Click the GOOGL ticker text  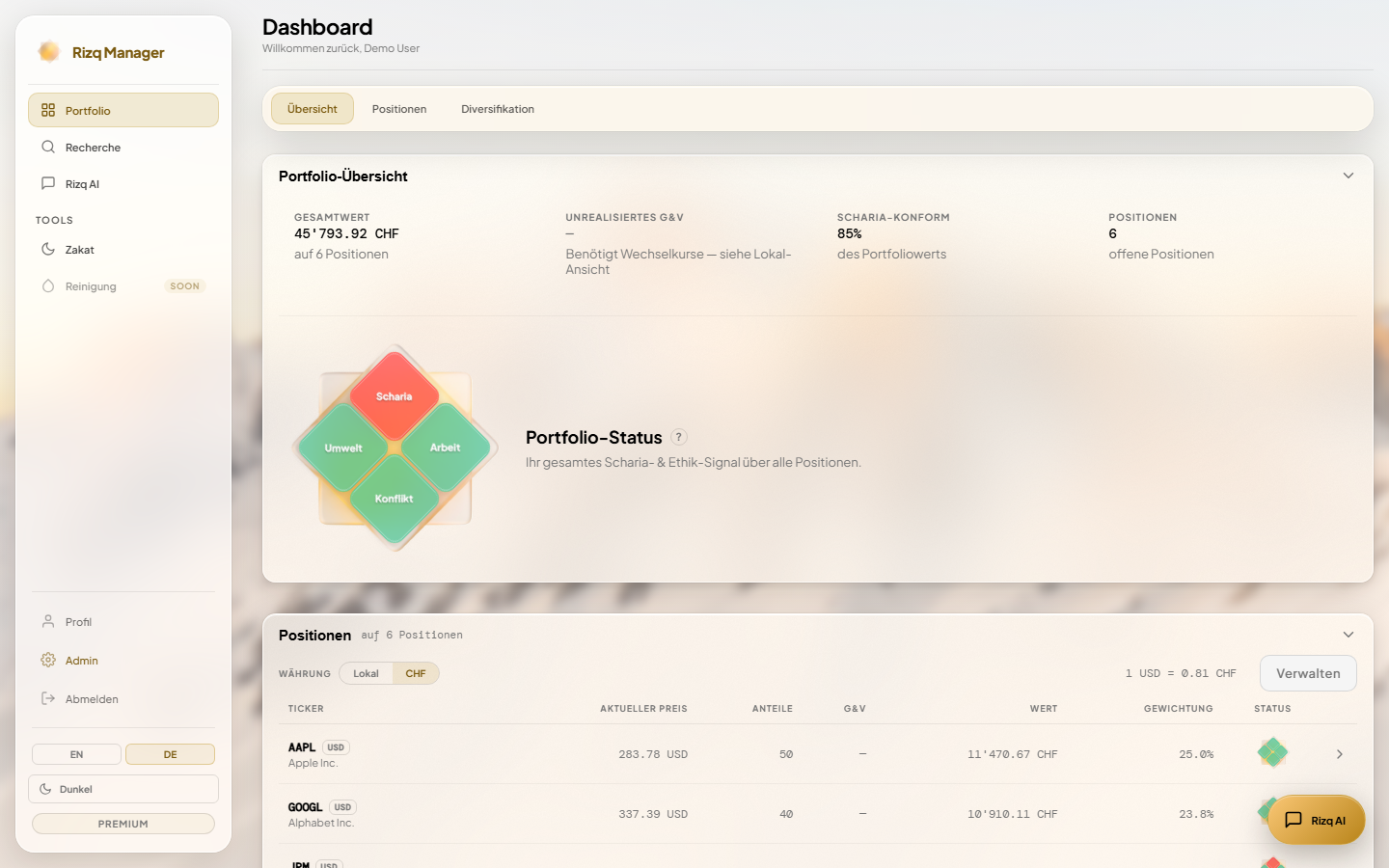click(x=306, y=807)
